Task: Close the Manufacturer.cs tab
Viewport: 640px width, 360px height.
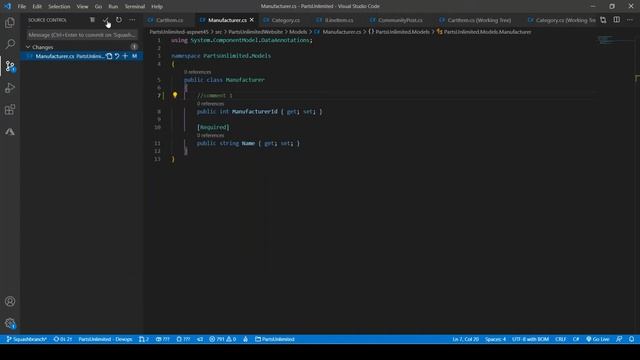Action: click(252, 20)
